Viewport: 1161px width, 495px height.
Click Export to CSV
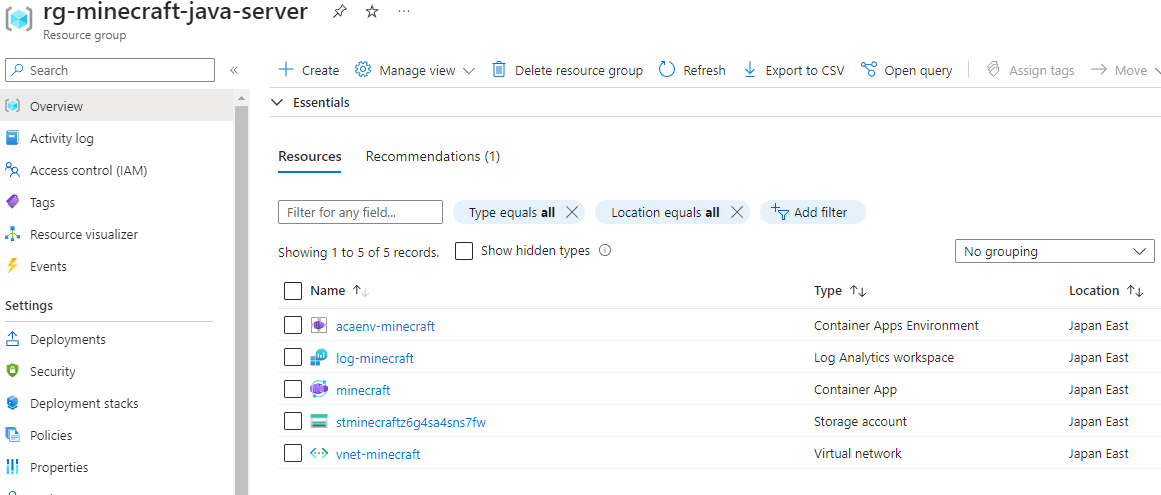(x=793, y=70)
